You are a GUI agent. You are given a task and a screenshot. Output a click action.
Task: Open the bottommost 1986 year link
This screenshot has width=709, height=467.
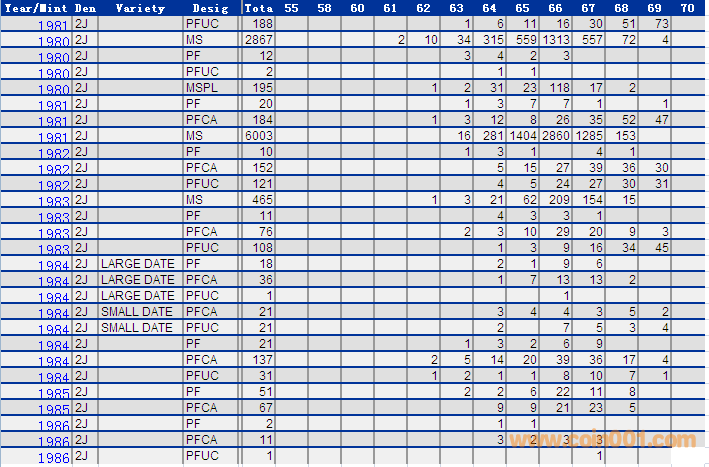pos(53,458)
